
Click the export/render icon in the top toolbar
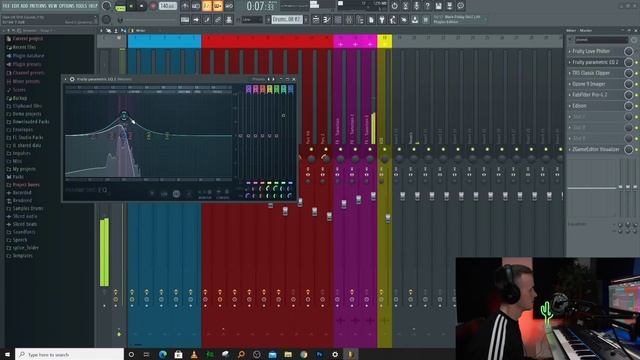tap(449, 6)
